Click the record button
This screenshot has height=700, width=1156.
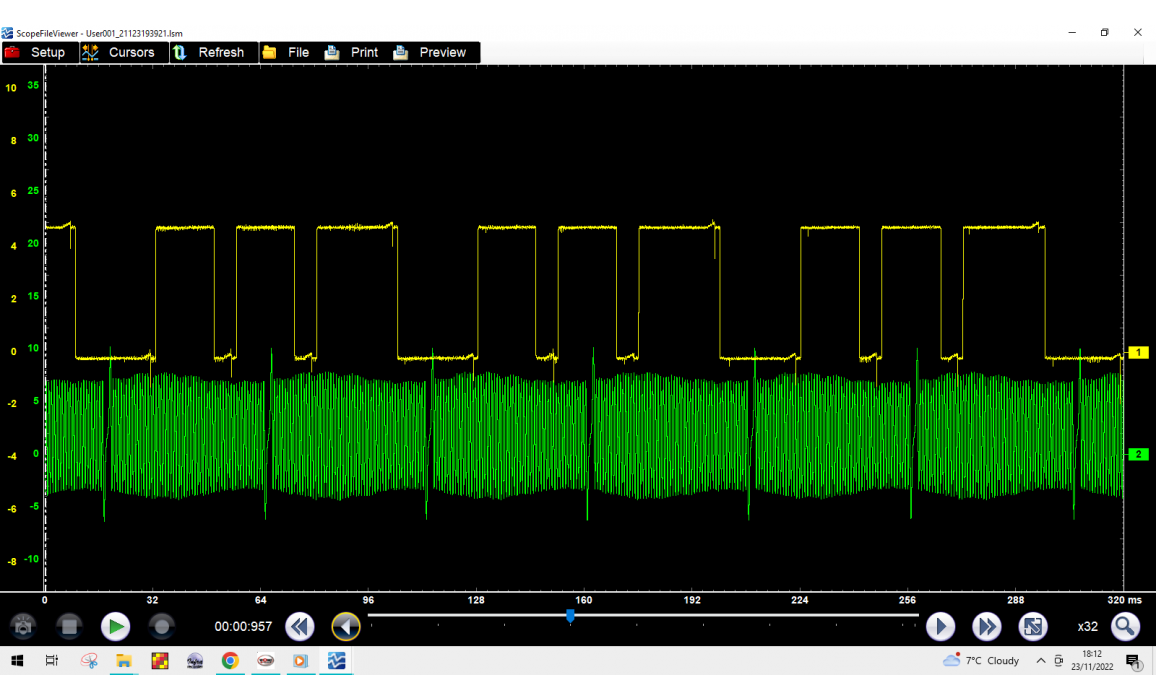[162, 627]
